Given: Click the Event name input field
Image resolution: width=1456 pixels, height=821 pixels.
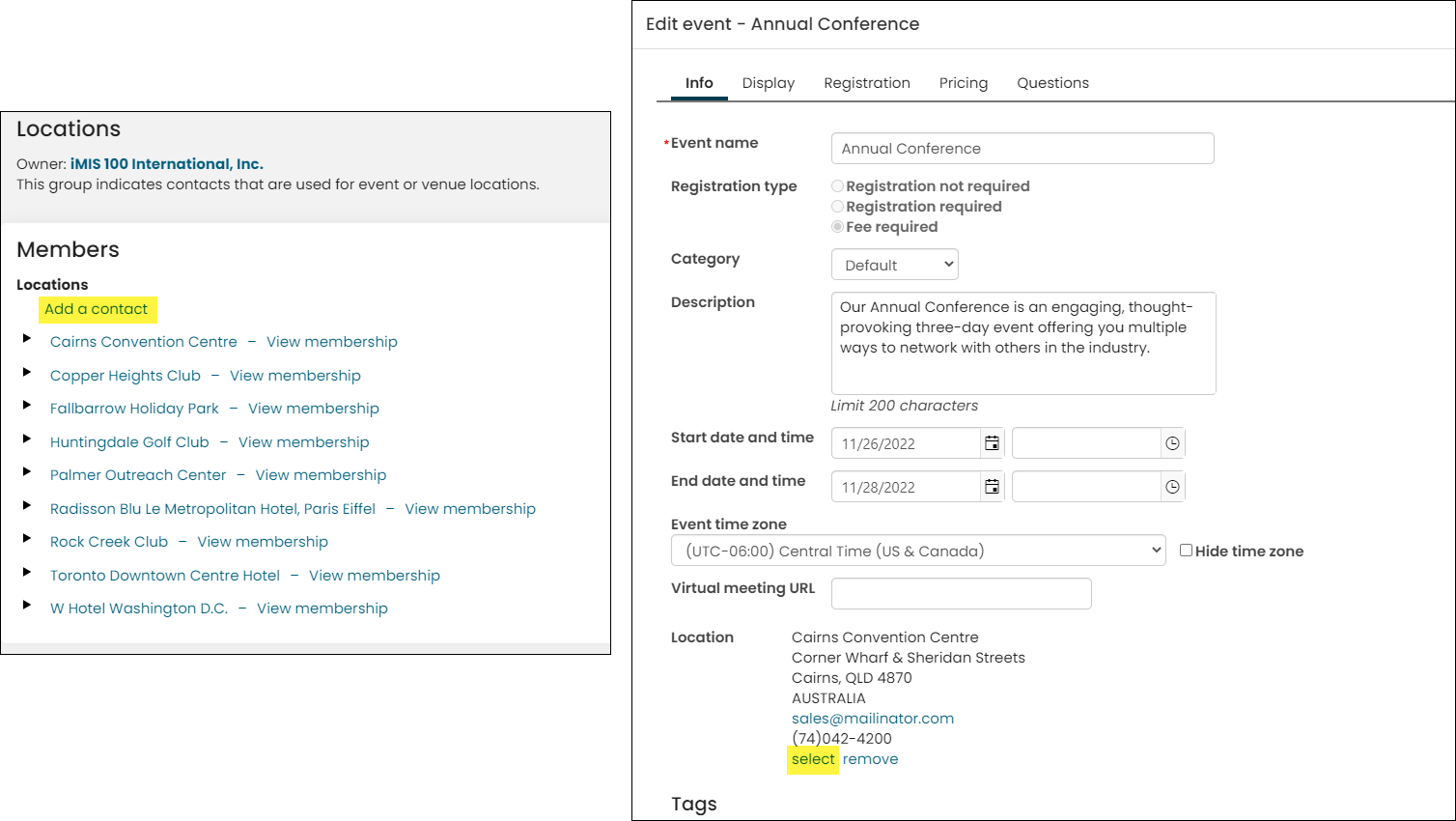Looking at the screenshot, I should [x=1022, y=149].
